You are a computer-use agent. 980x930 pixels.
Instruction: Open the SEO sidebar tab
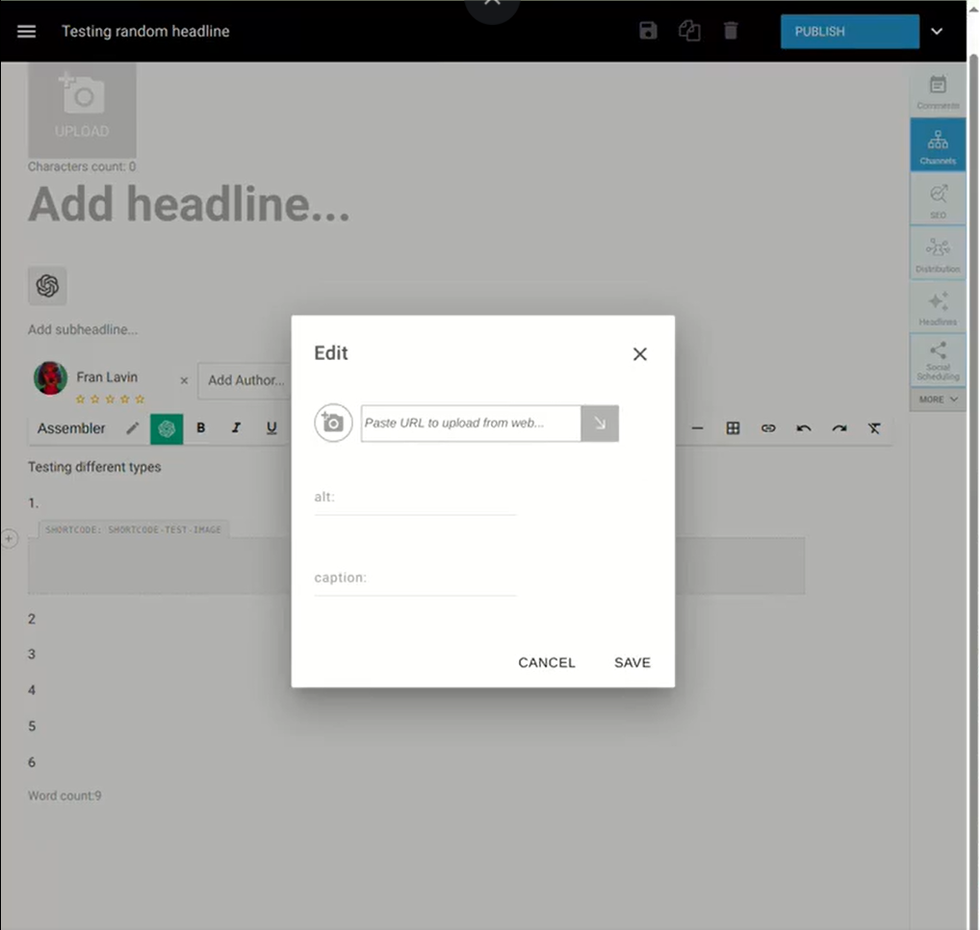938,200
